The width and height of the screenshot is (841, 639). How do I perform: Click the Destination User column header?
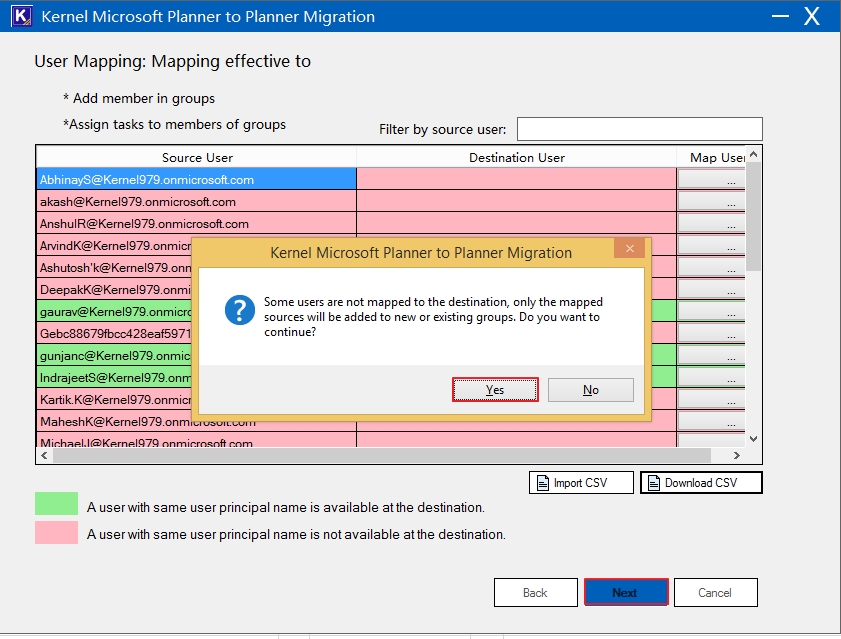(517, 157)
